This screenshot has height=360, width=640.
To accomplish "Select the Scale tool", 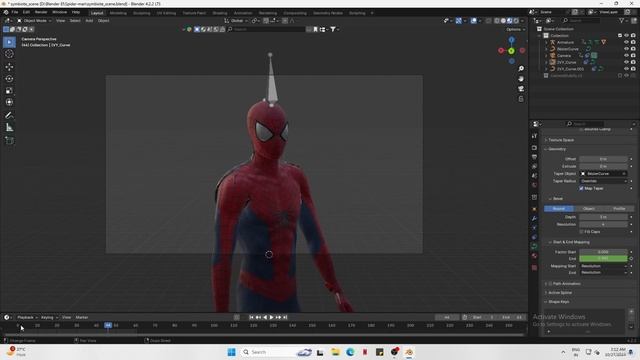I will pyautogui.click(x=9, y=90).
